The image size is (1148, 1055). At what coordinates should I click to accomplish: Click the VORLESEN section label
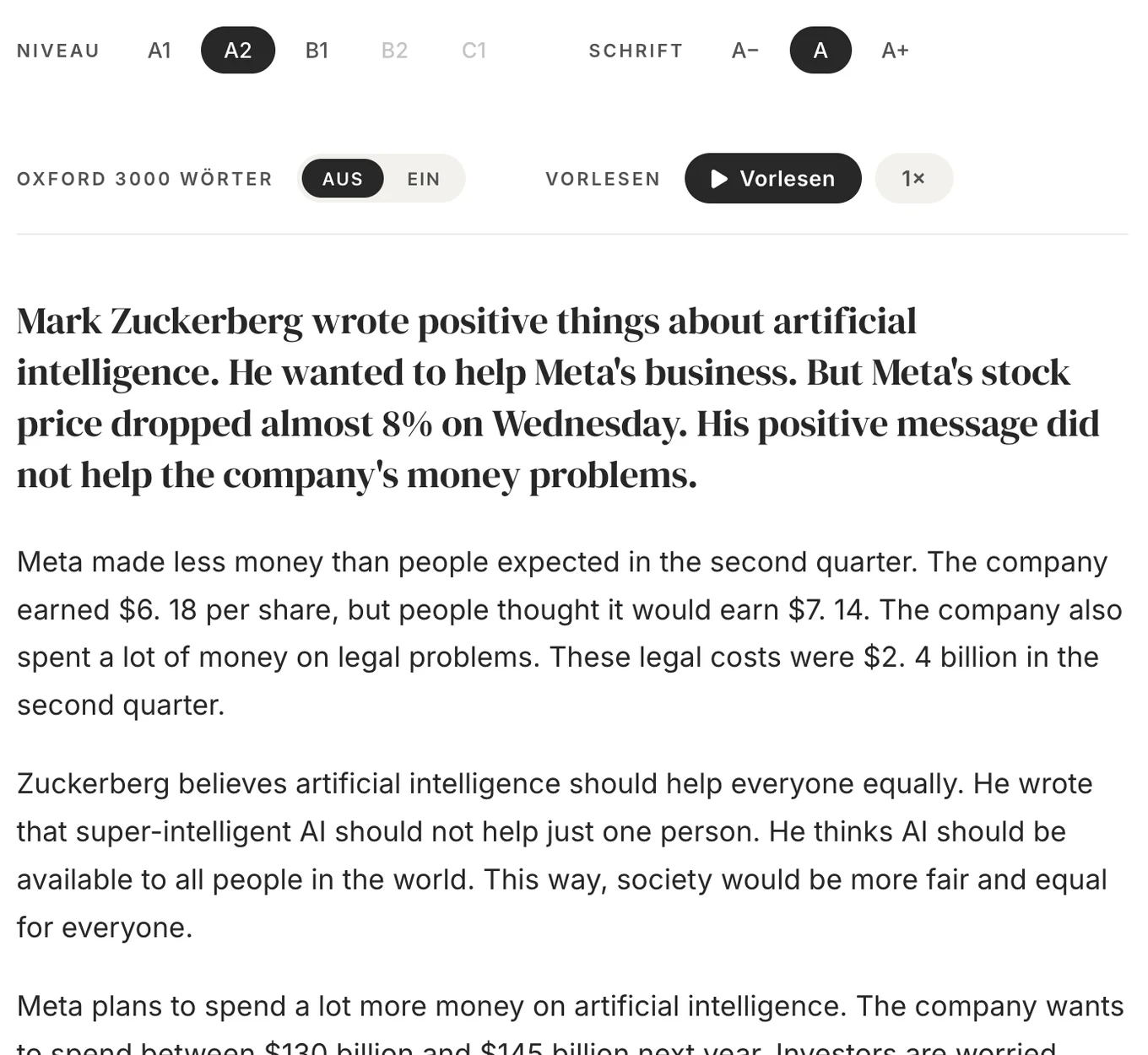(x=603, y=179)
